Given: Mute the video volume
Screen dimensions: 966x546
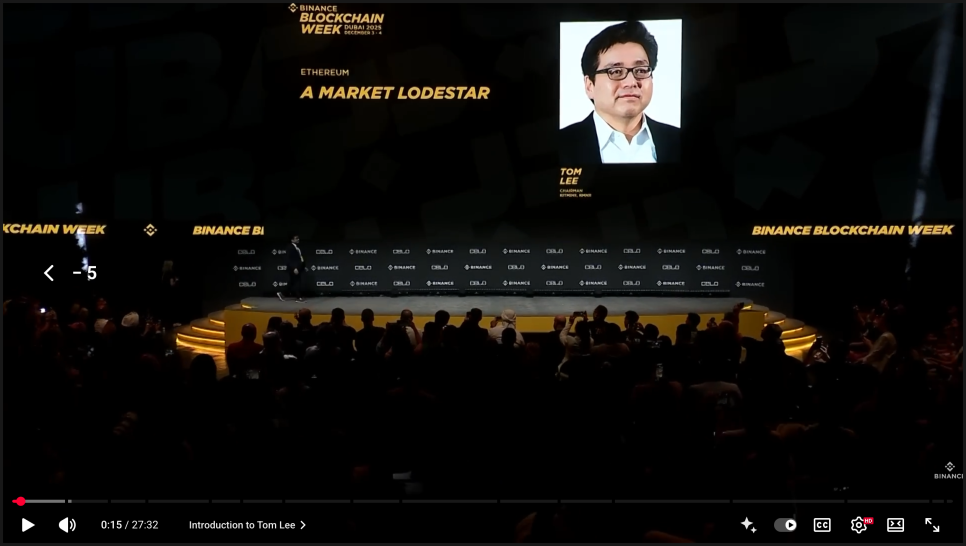Looking at the screenshot, I should click(67, 525).
